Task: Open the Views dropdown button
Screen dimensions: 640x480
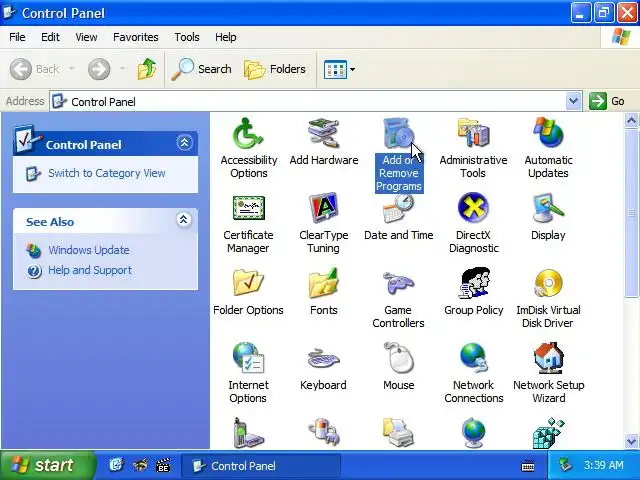Action: (x=339, y=69)
